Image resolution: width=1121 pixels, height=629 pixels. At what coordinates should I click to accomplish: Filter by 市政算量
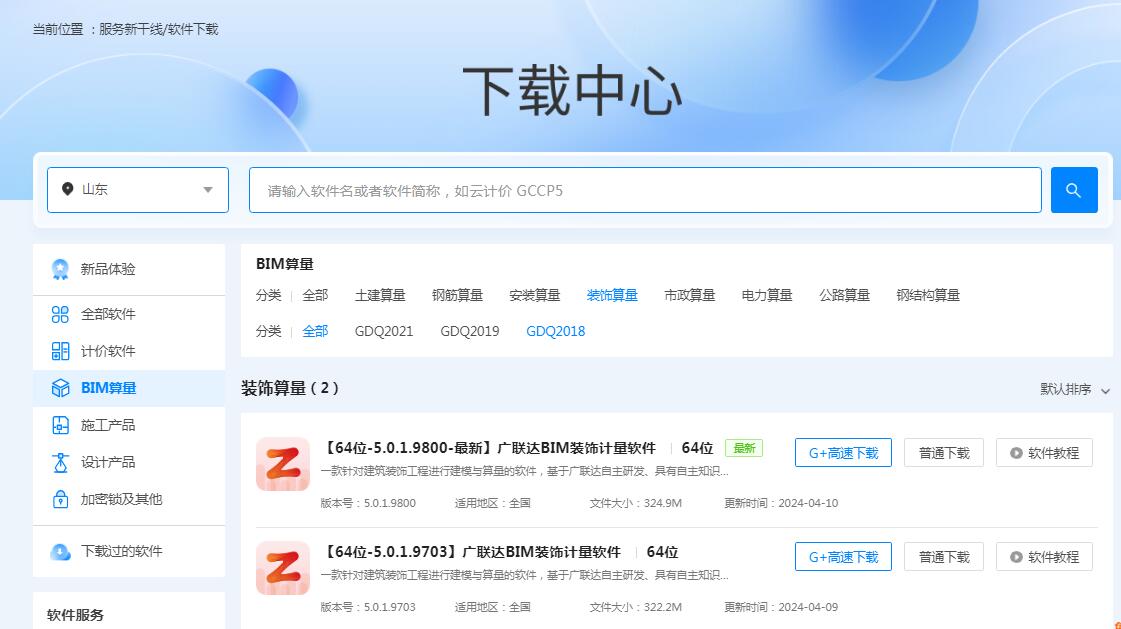(x=689, y=295)
